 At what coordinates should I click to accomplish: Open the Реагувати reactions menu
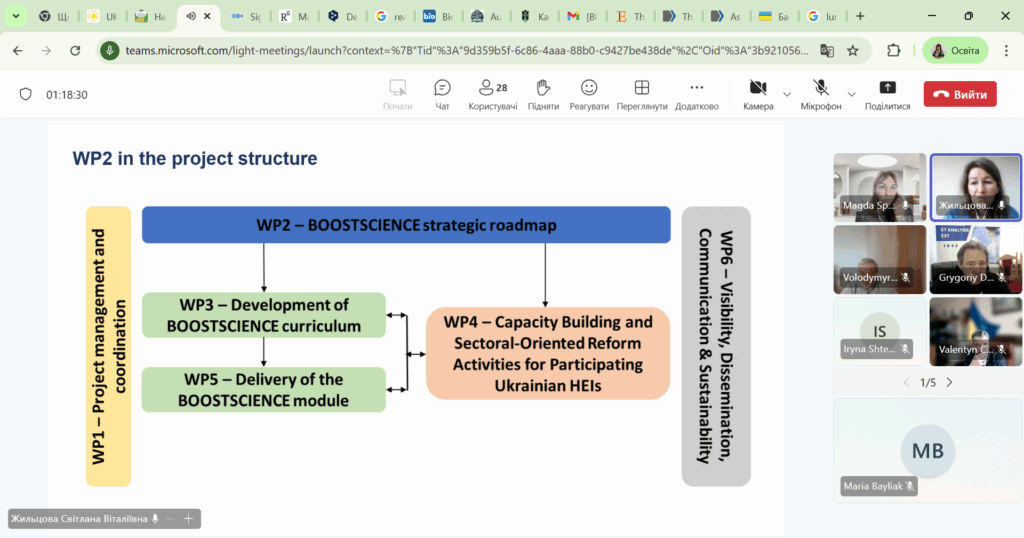[x=589, y=94]
